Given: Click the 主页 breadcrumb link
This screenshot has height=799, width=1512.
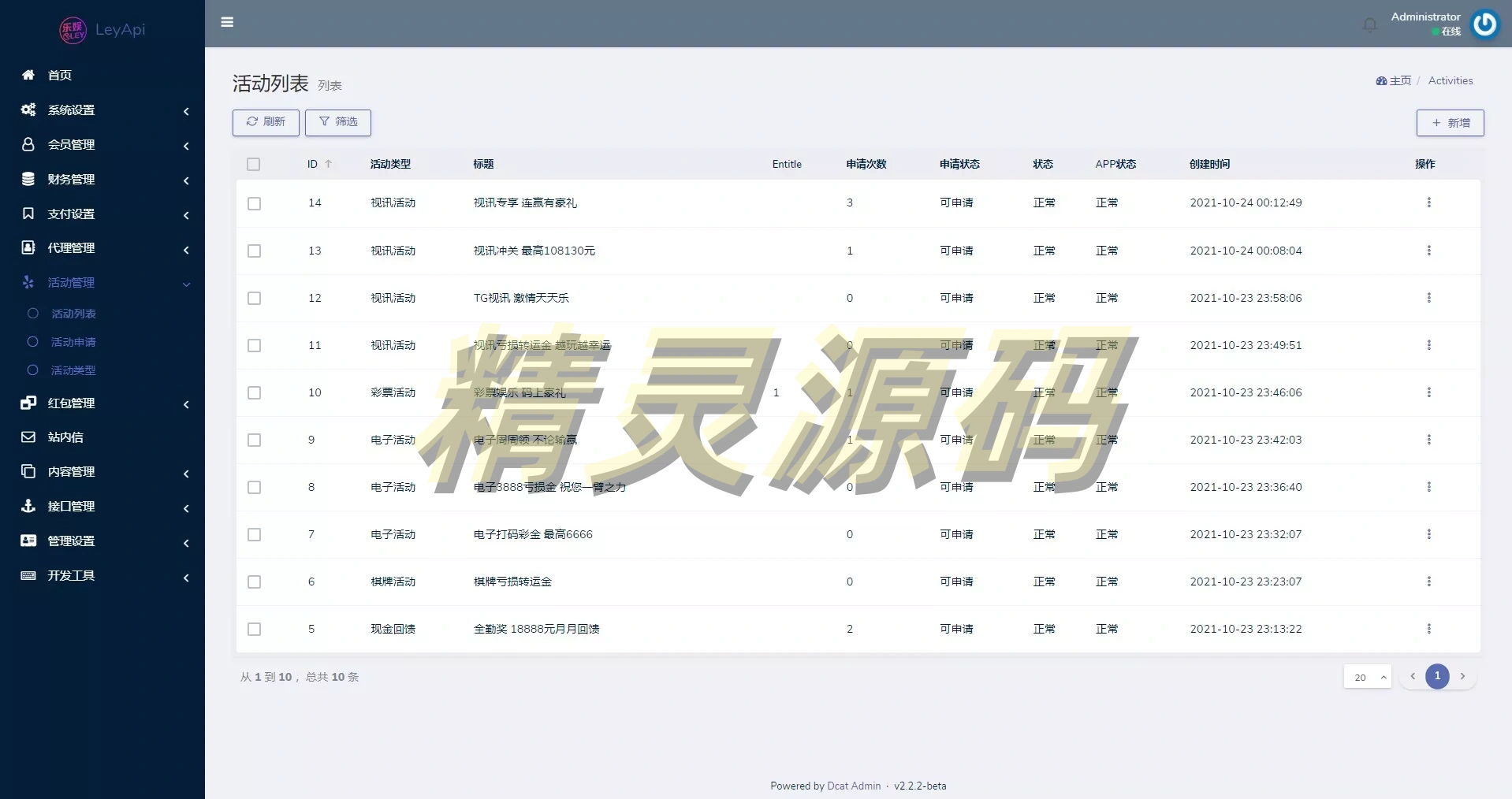Looking at the screenshot, I should [1393, 80].
